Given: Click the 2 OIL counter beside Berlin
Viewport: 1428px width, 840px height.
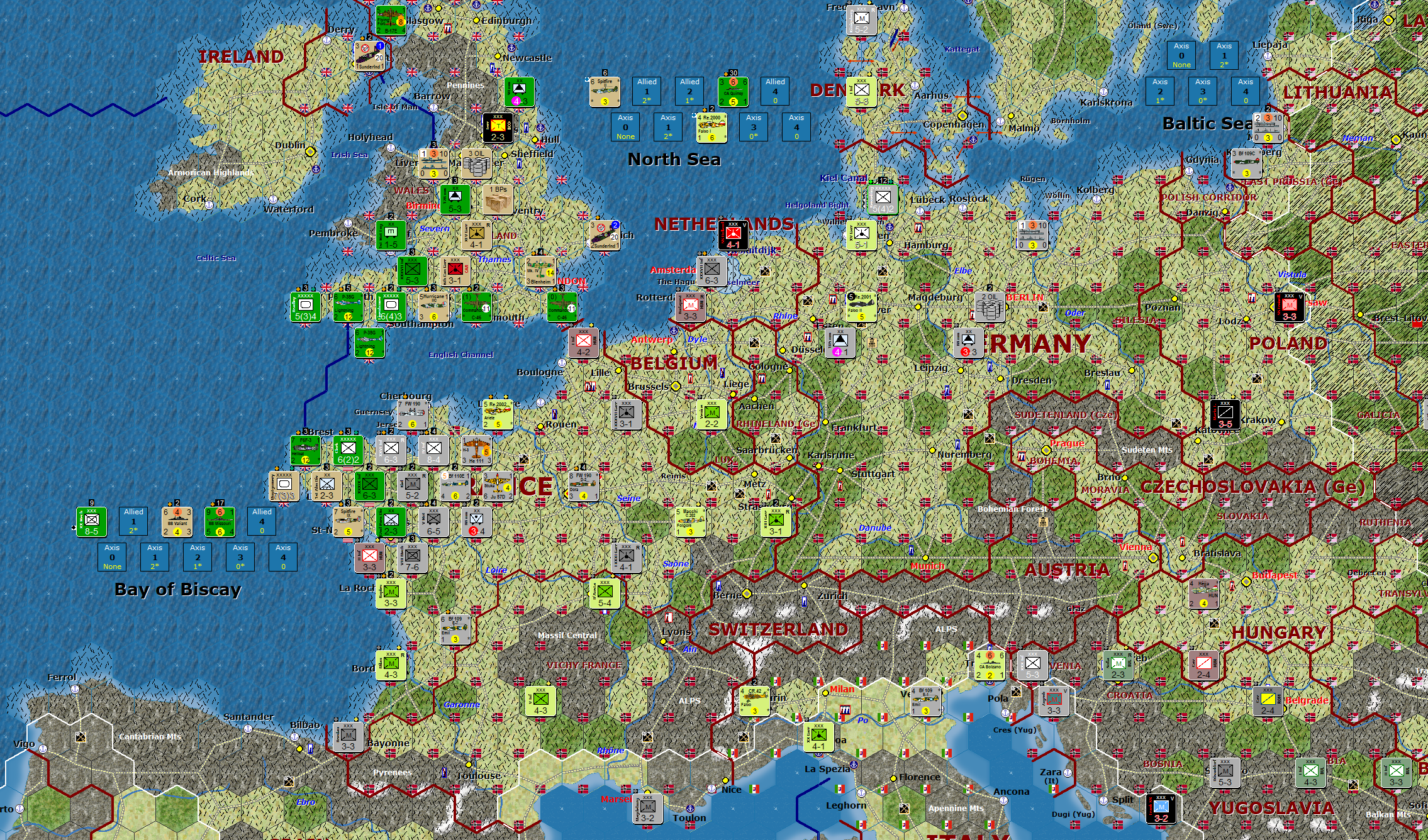Looking at the screenshot, I should [990, 307].
